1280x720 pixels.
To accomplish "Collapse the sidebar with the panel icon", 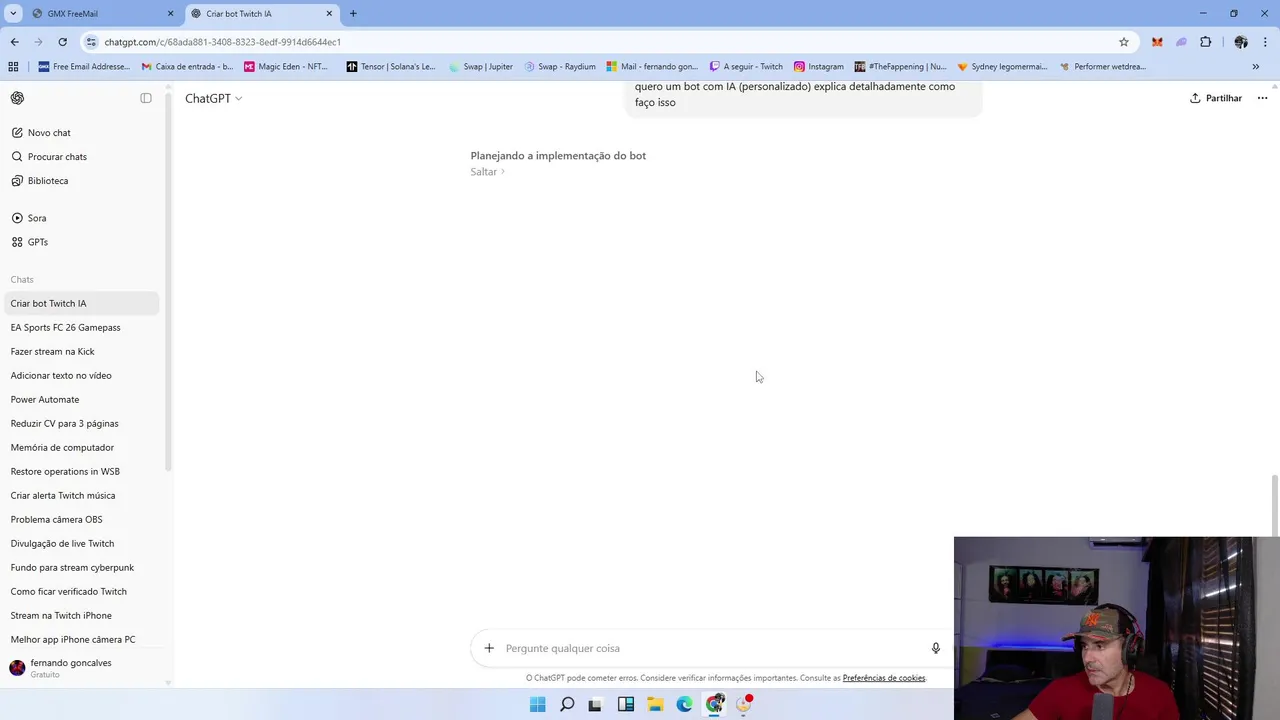I will pyautogui.click(x=146, y=98).
